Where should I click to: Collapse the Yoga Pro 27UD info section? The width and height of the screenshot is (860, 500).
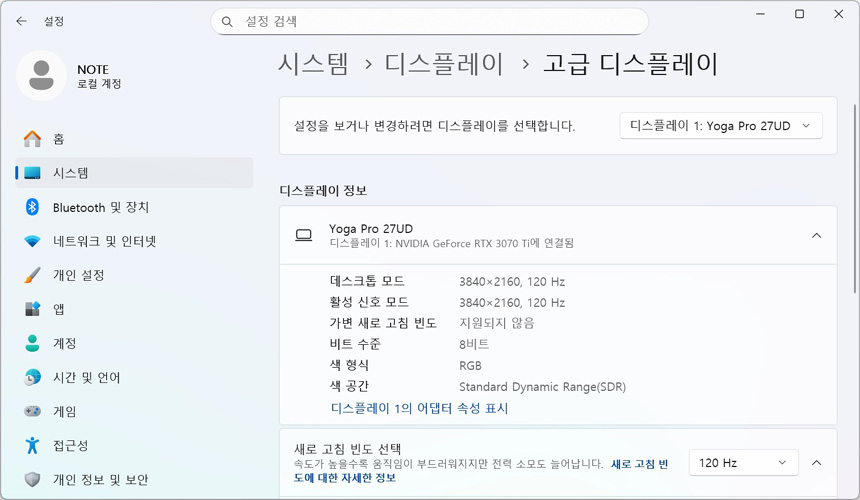pyautogui.click(x=816, y=236)
